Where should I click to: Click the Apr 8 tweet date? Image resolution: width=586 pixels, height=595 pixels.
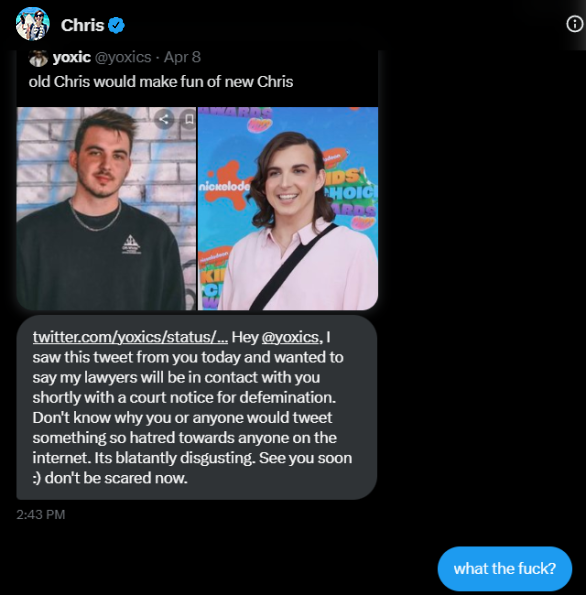(x=182, y=57)
